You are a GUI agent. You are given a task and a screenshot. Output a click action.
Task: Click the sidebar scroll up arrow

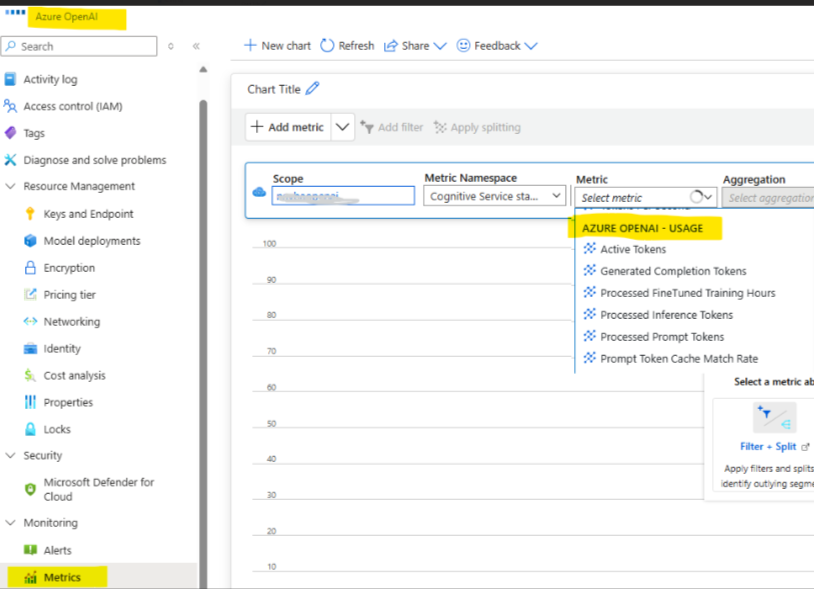[x=204, y=70]
